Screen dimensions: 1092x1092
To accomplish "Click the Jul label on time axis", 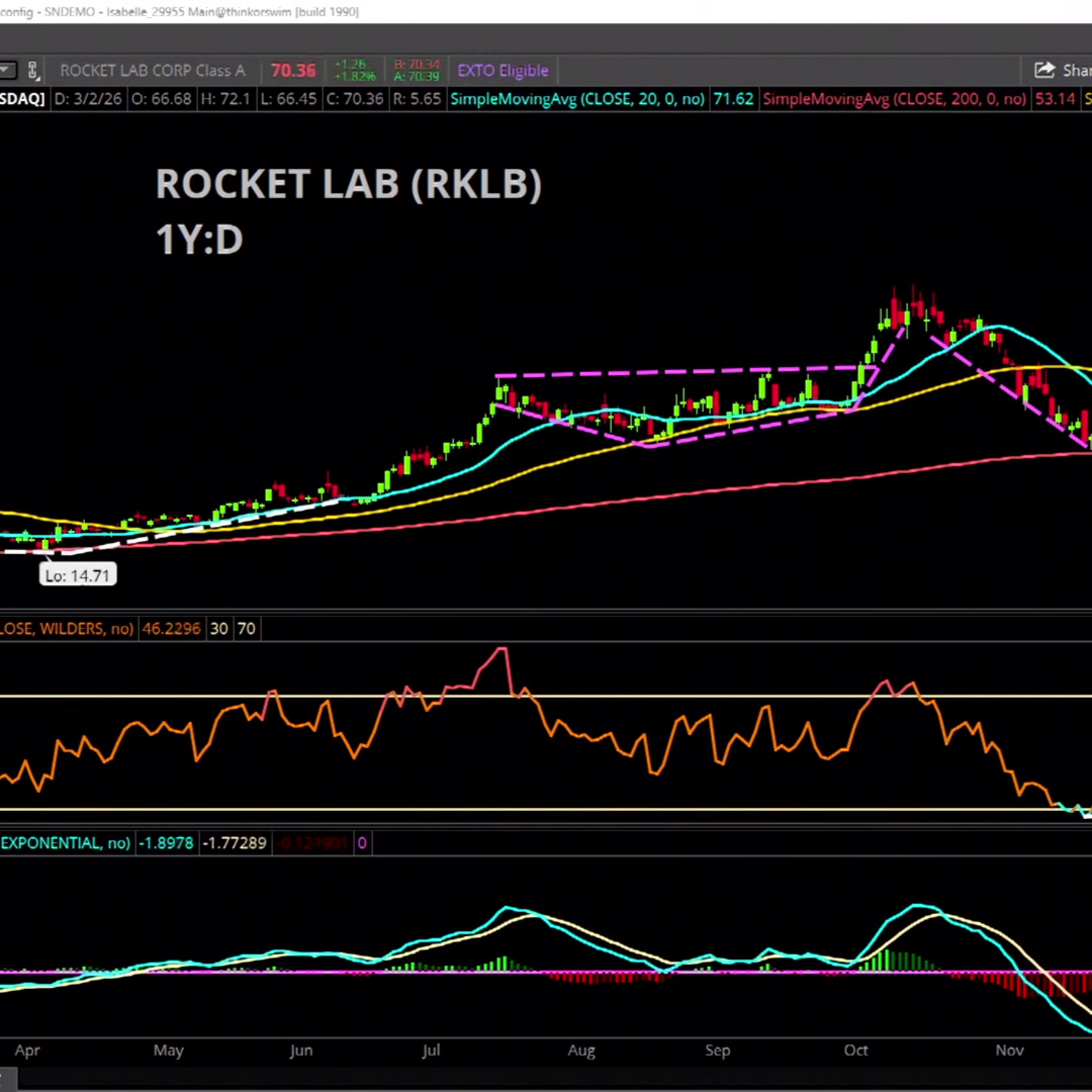I will coord(431,1050).
